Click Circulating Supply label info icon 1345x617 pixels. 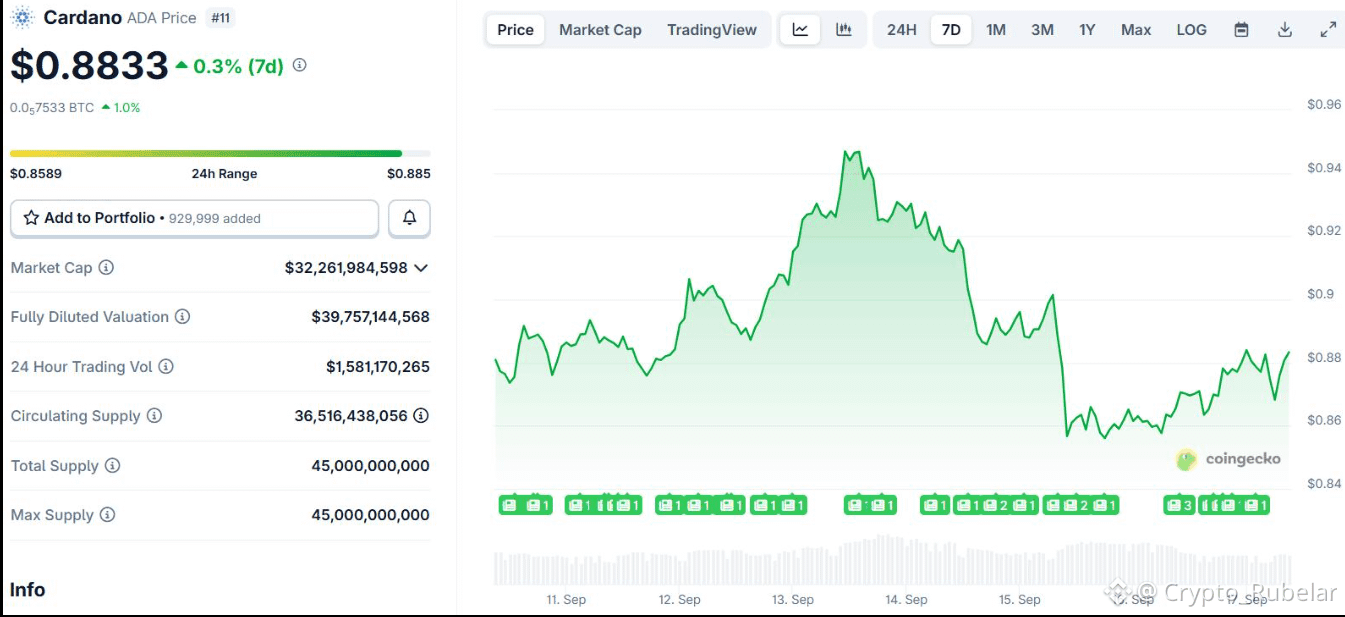(x=154, y=416)
